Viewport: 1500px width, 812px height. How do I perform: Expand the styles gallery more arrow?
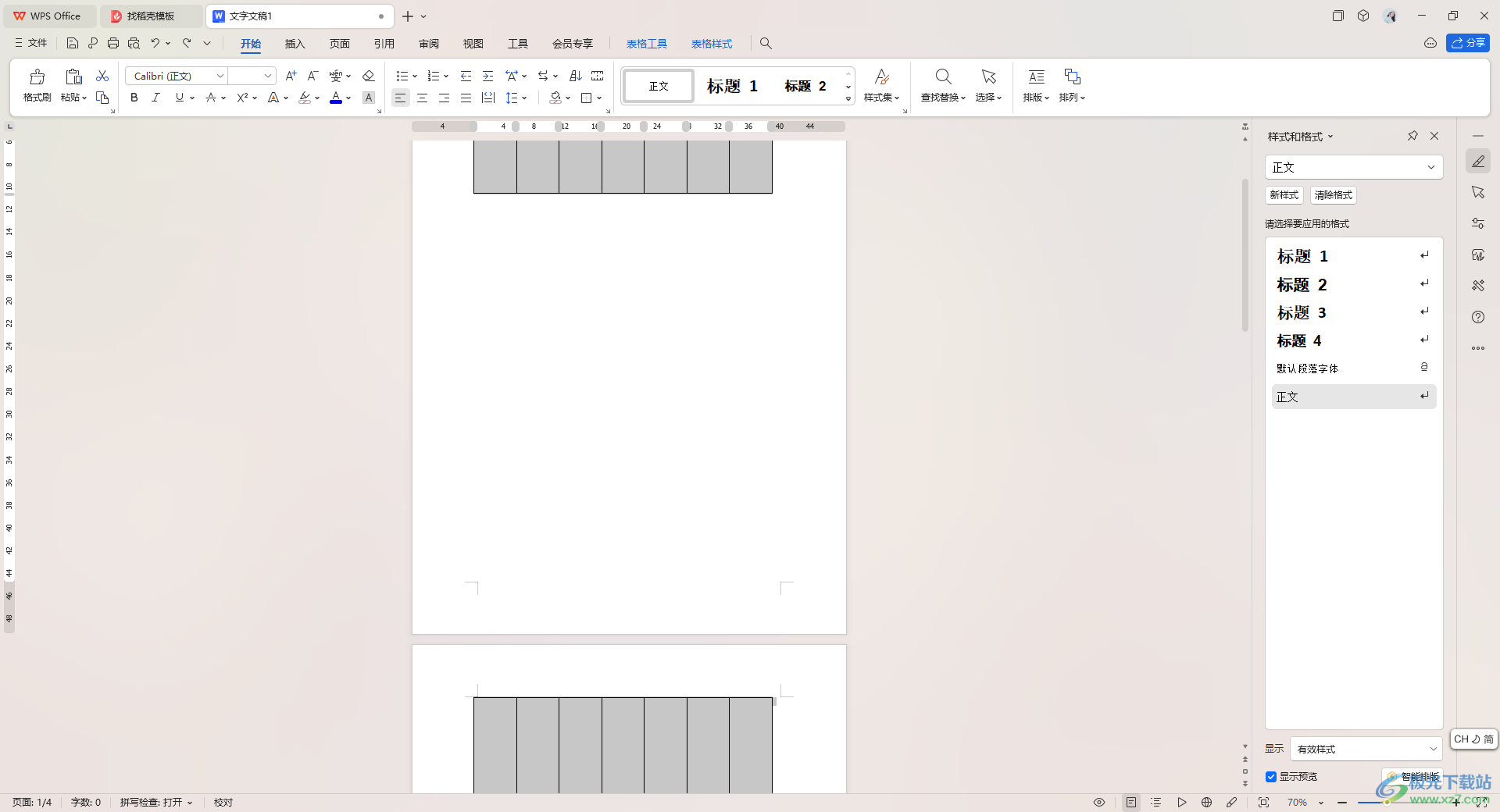(x=848, y=99)
